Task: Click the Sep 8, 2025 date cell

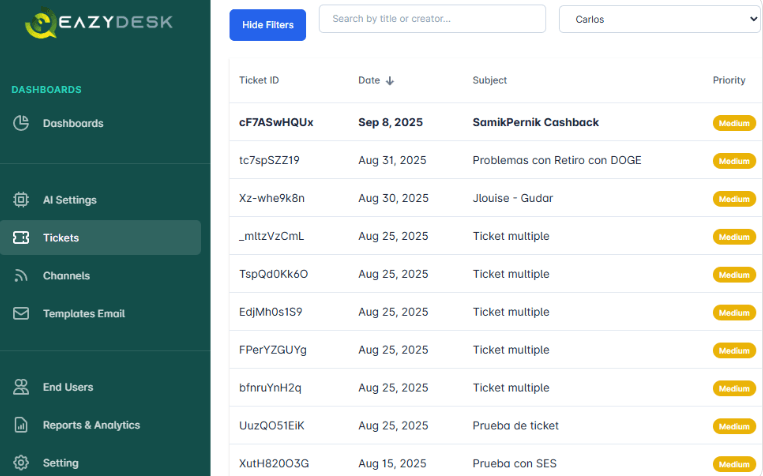Action: pos(390,122)
